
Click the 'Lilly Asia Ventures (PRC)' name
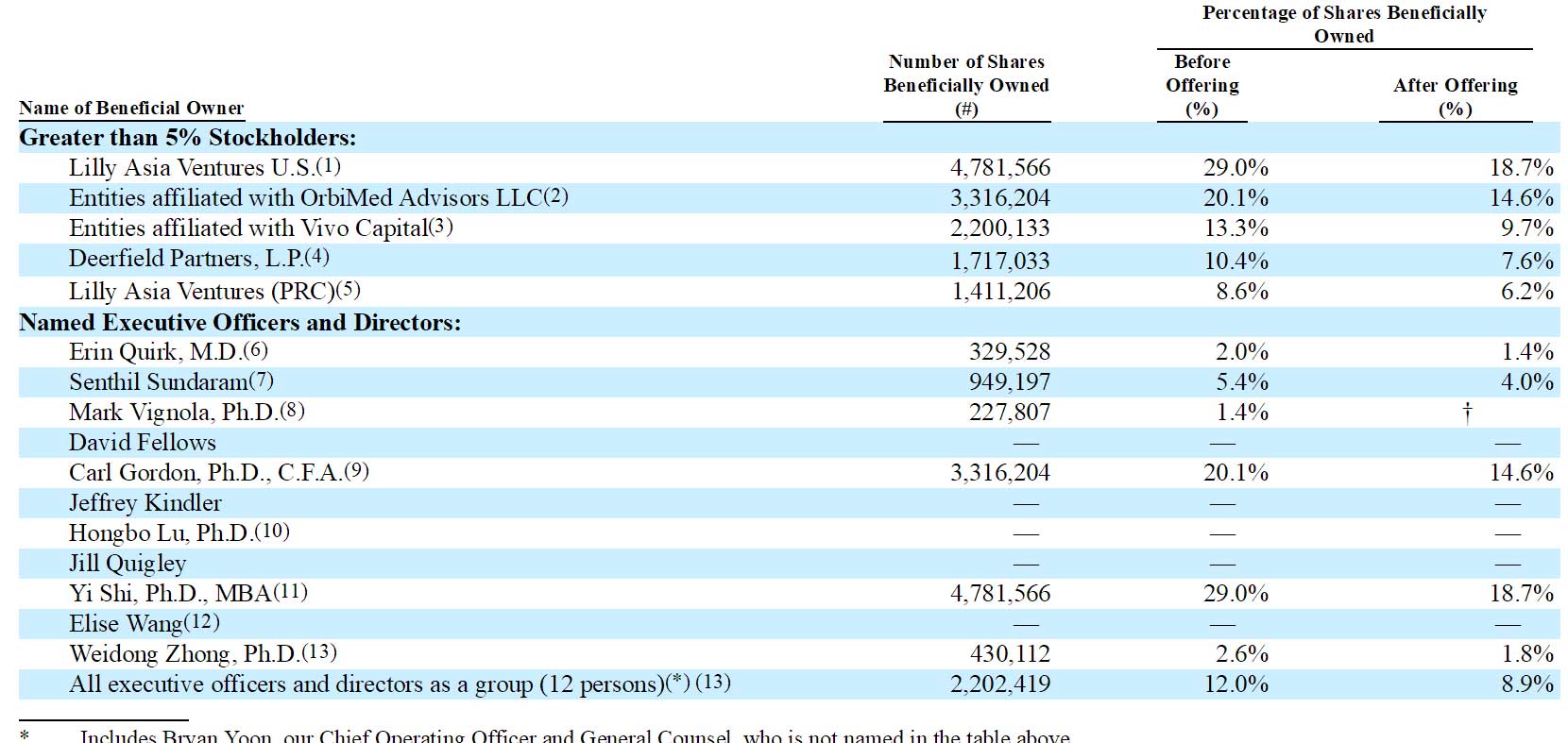[x=202, y=291]
